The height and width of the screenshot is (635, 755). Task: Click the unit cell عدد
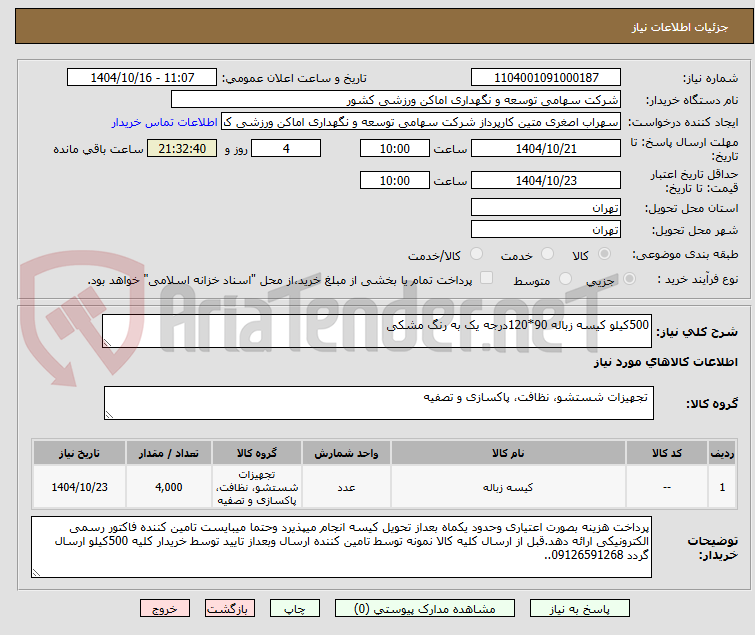(x=346, y=487)
